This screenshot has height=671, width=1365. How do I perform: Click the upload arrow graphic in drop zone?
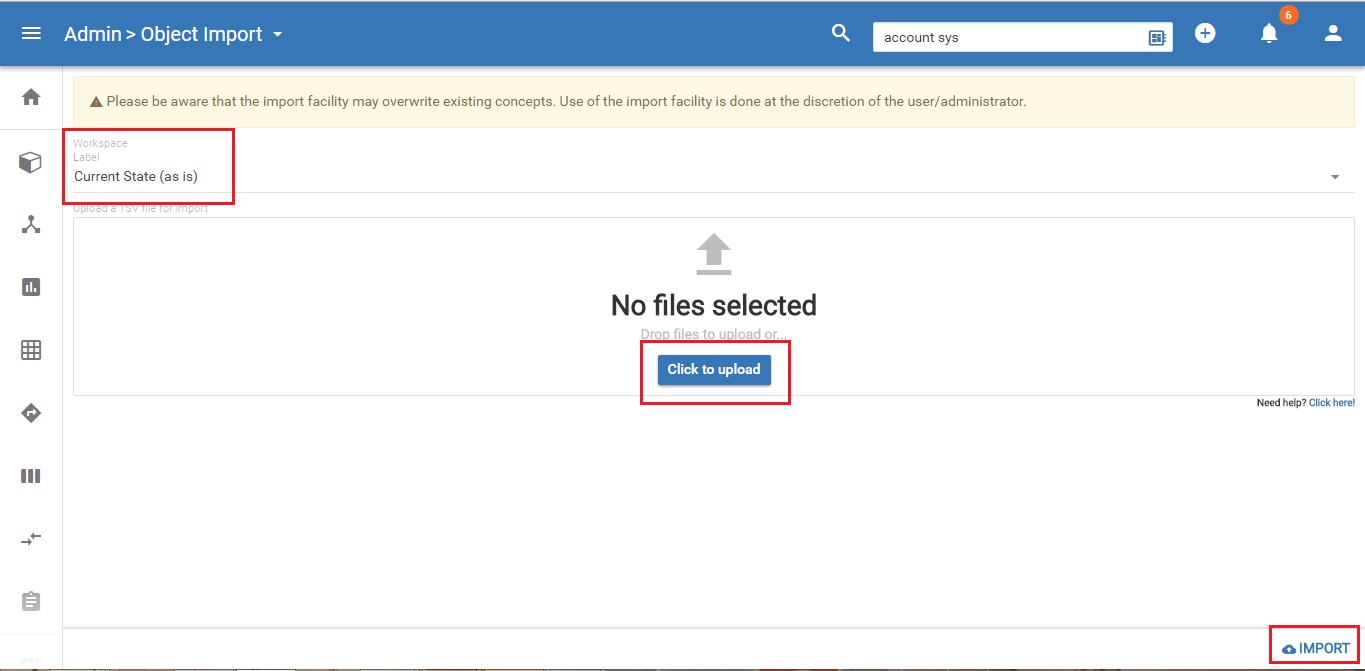click(x=714, y=254)
